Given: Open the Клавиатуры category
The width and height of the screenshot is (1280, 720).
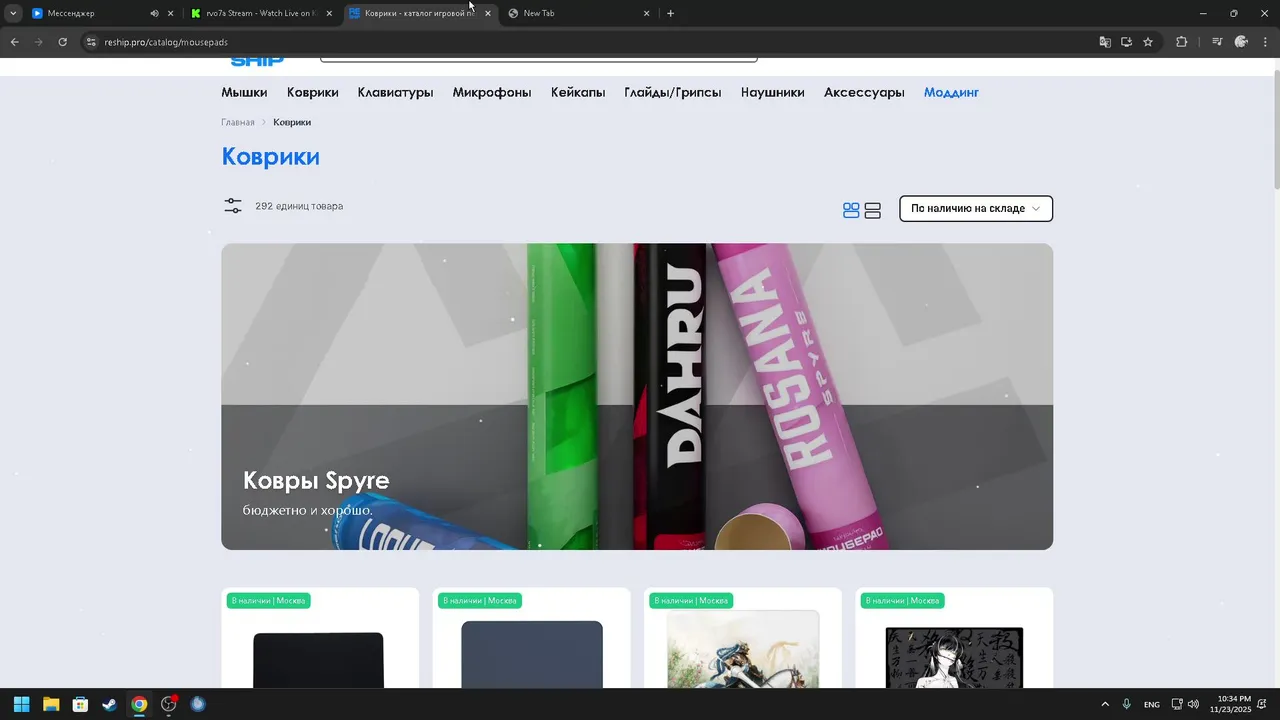Looking at the screenshot, I should [x=395, y=92].
